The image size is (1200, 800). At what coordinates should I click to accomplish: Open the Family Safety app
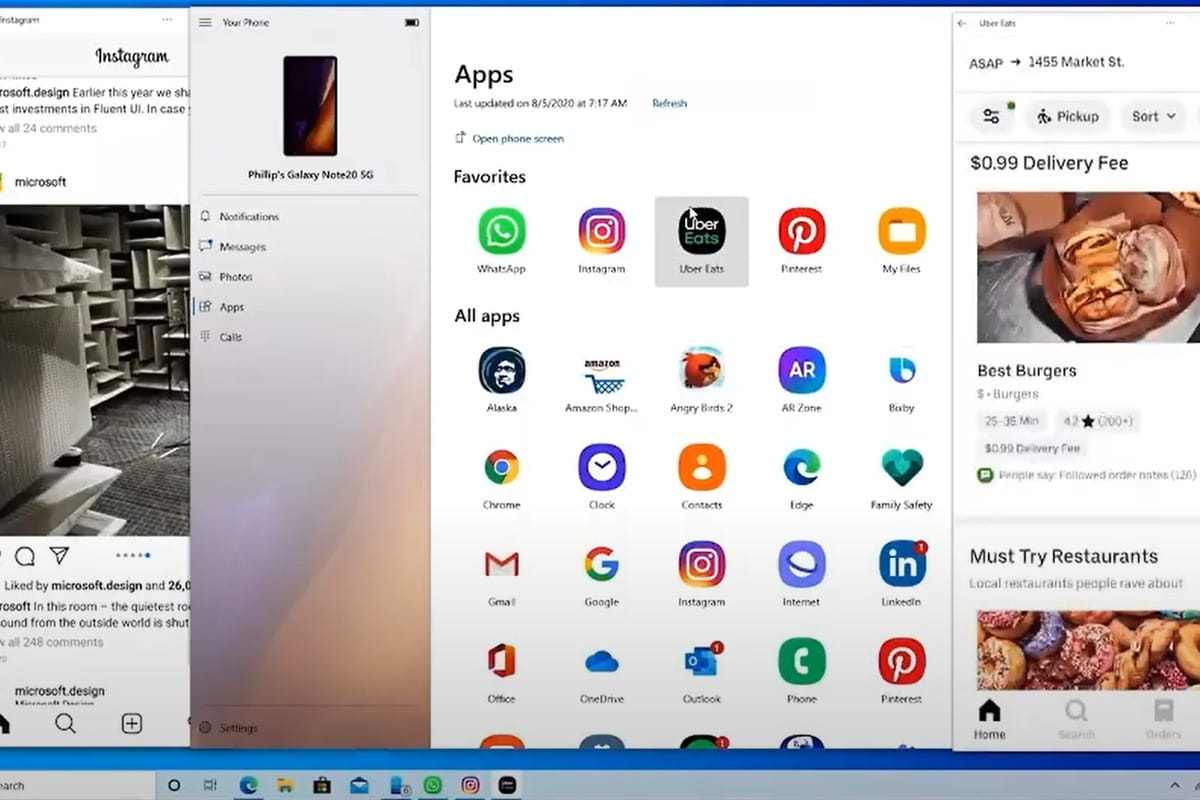tap(901, 466)
